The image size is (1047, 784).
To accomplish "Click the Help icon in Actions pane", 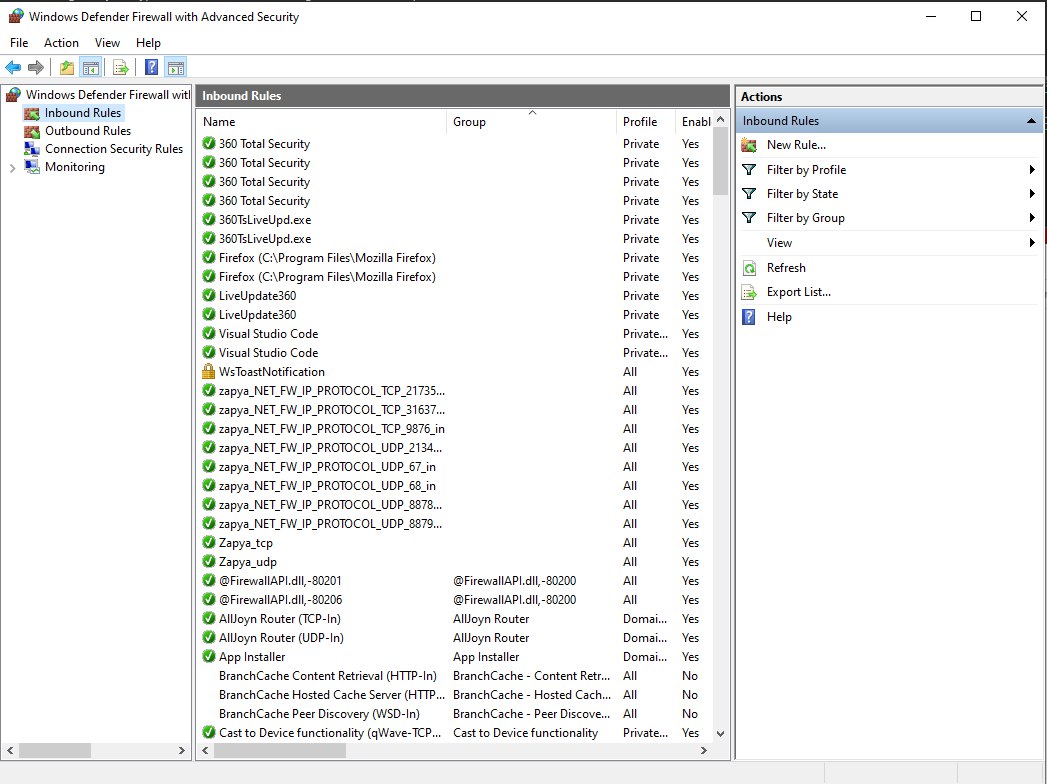I will 749,317.
